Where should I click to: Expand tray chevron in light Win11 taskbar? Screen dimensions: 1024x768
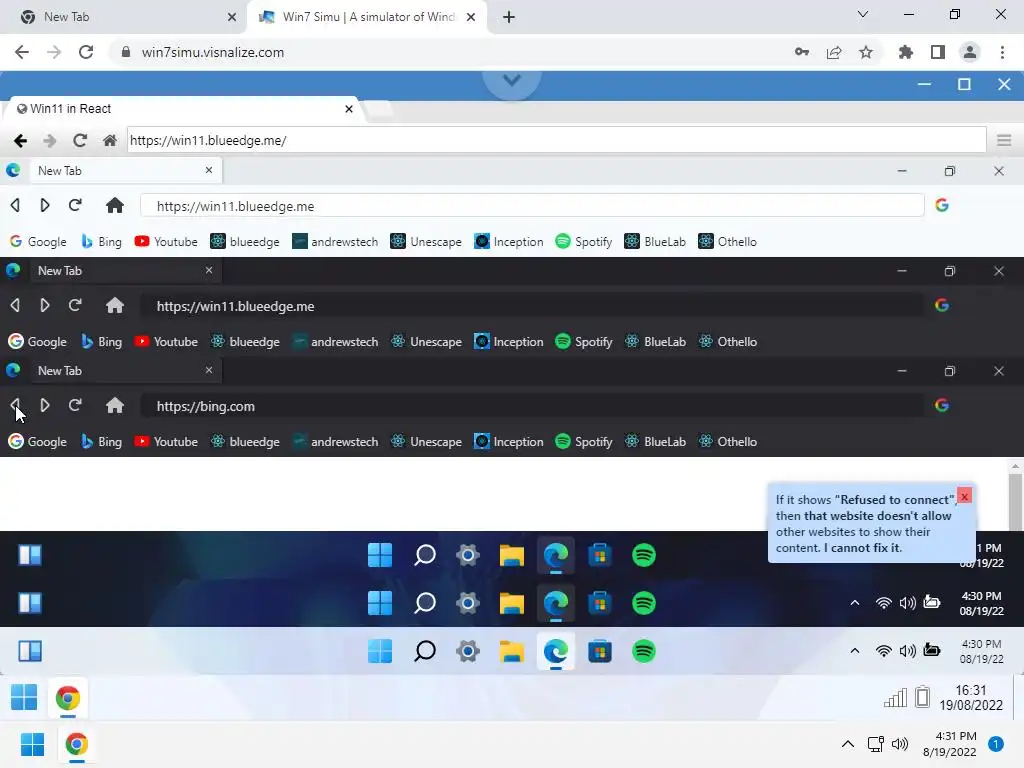(854, 651)
